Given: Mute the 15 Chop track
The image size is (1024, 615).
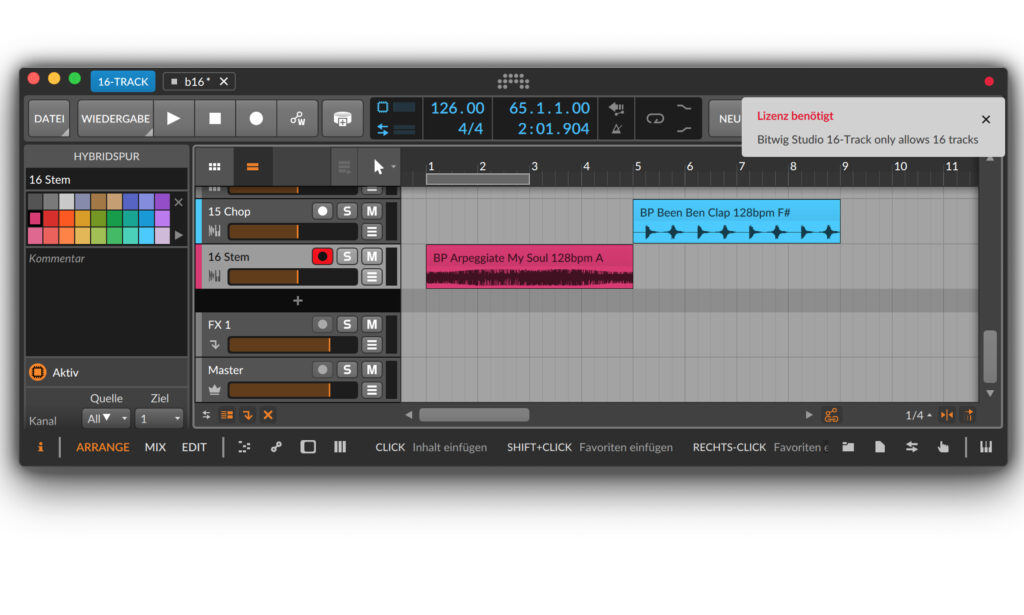Looking at the screenshot, I should [372, 211].
